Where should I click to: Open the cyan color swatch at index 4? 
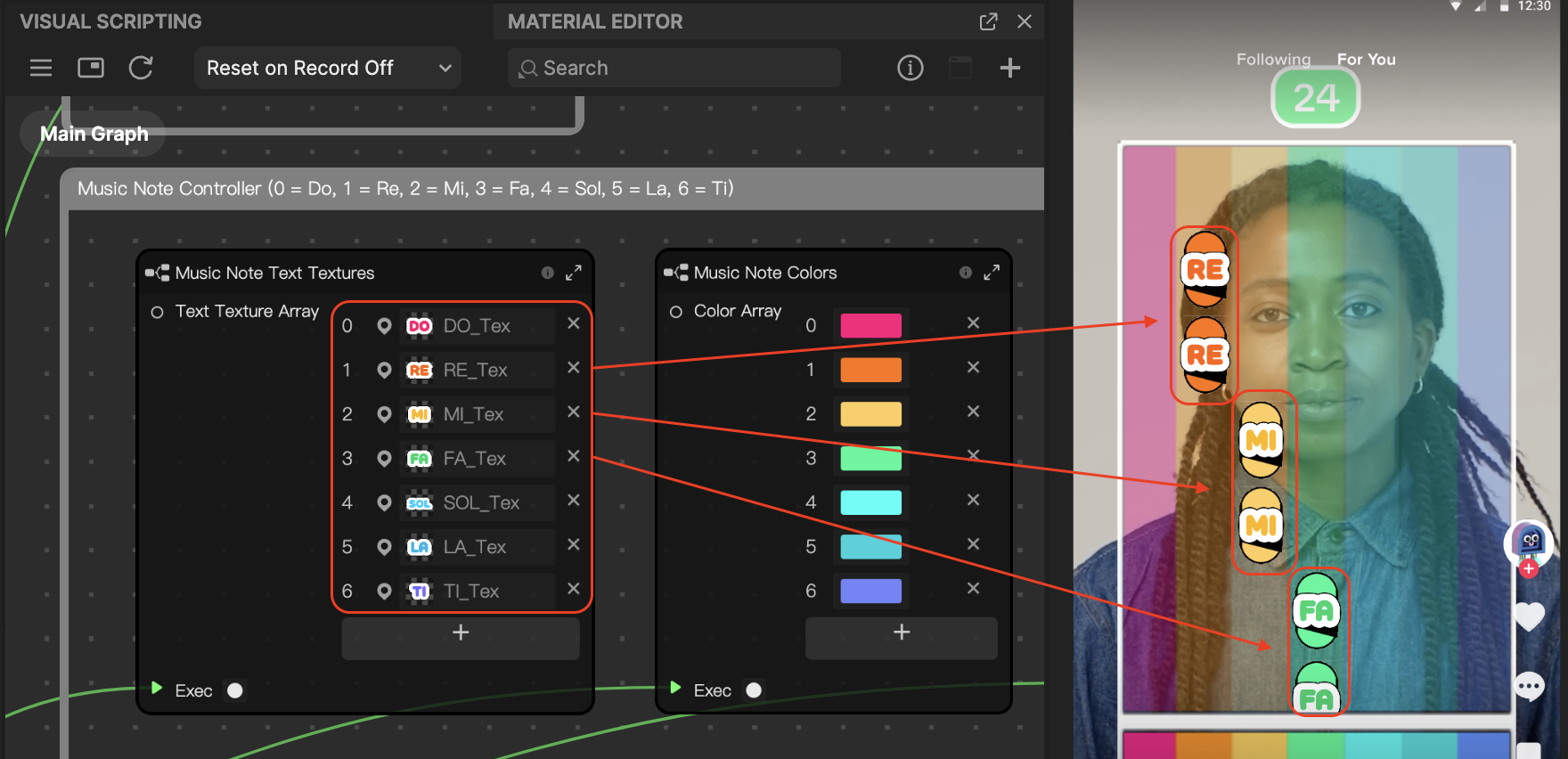[x=870, y=502]
